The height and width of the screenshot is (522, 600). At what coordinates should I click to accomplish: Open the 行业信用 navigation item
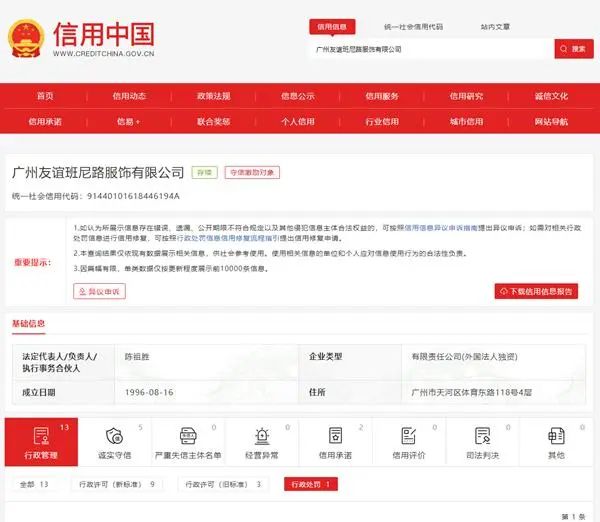382,122
